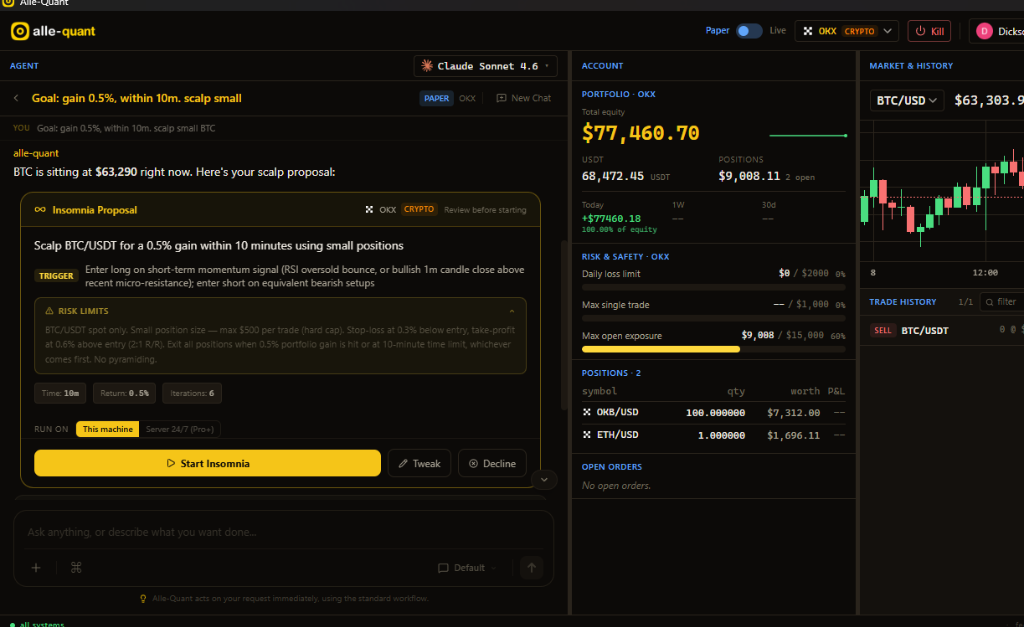Click the send arrow button
Image resolution: width=1024 pixels, height=627 pixels.
click(x=532, y=568)
